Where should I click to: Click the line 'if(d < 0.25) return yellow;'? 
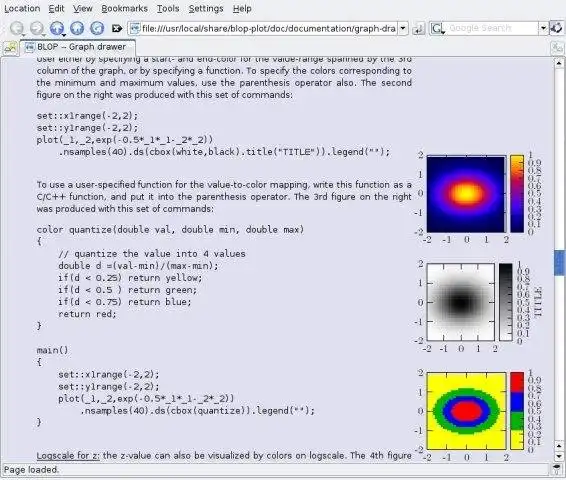pos(130,278)
